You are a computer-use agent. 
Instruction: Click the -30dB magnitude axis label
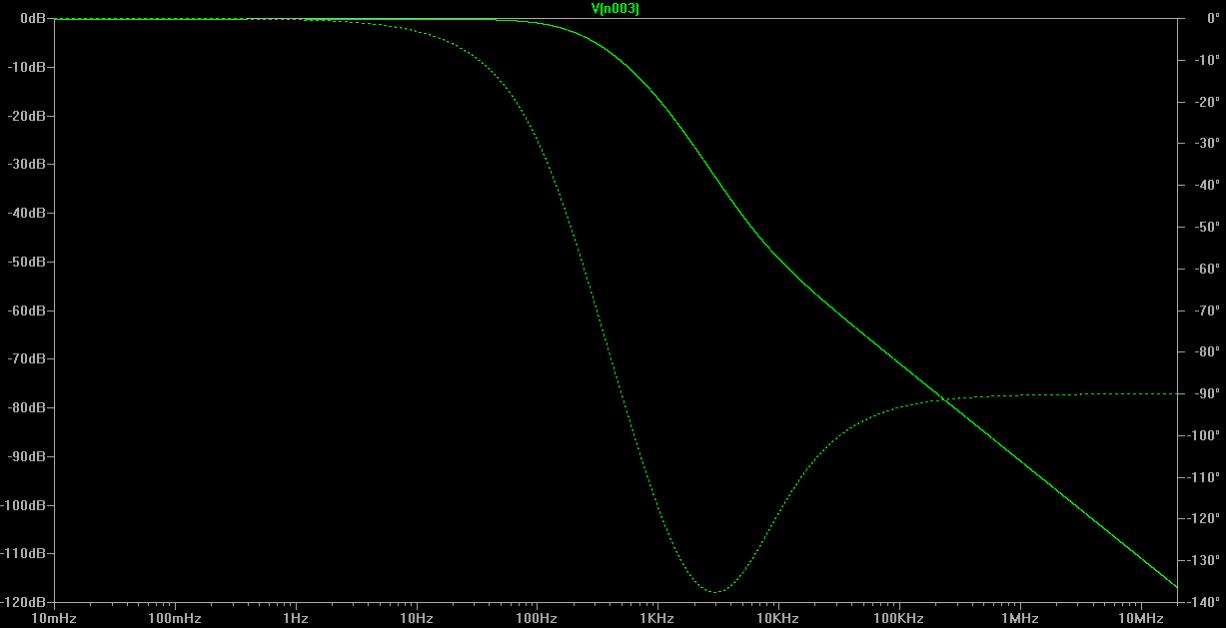28,164
